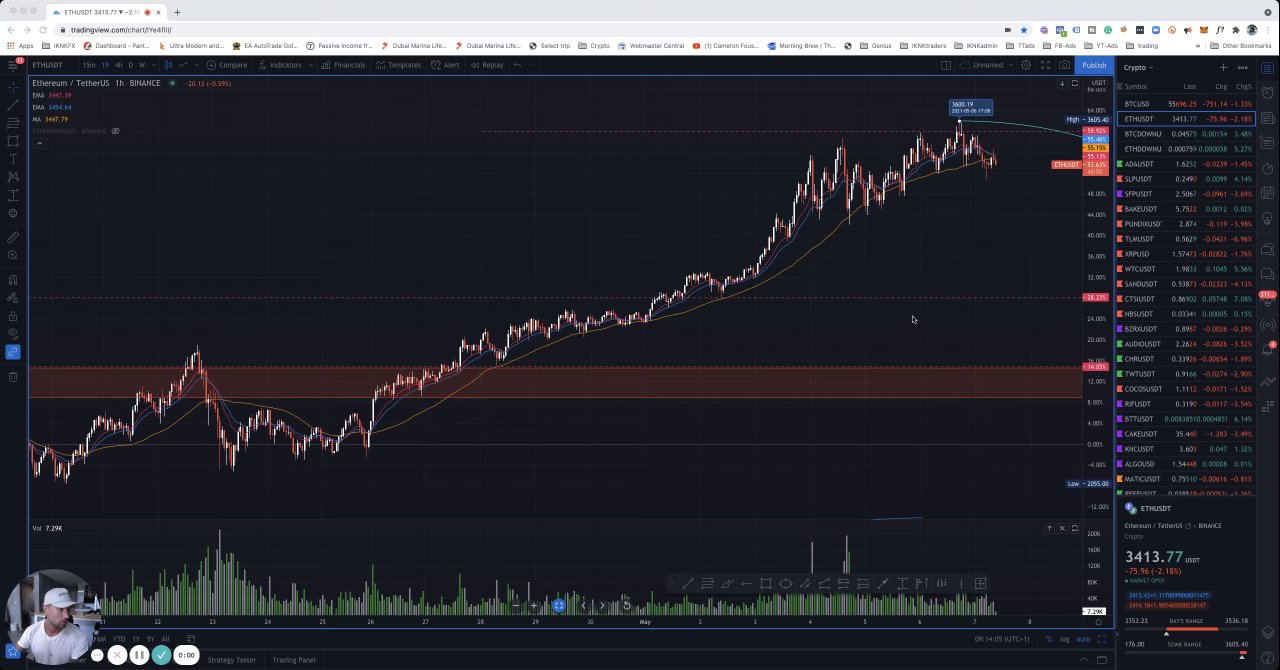Open the Indicators menu
Viewport: 1280px width, 670px height.
coord(279,65)
